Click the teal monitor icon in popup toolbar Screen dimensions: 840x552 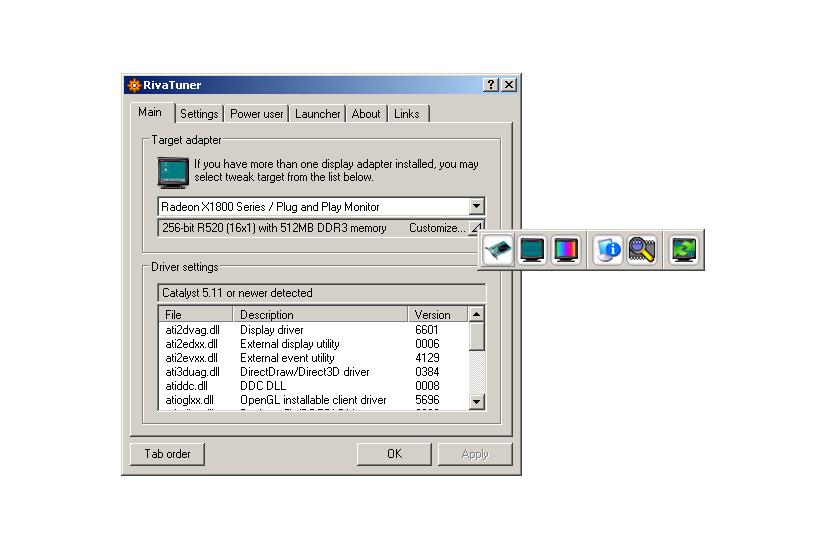tap(532, 250)
